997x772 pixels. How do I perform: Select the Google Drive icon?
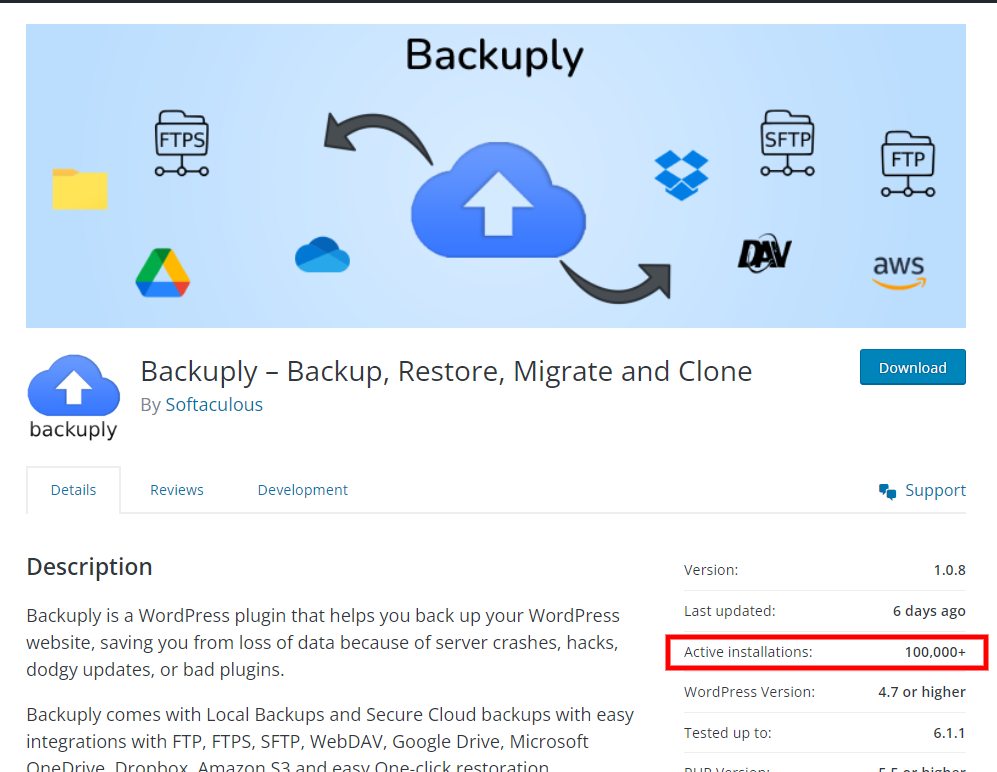tap(163, 271)
